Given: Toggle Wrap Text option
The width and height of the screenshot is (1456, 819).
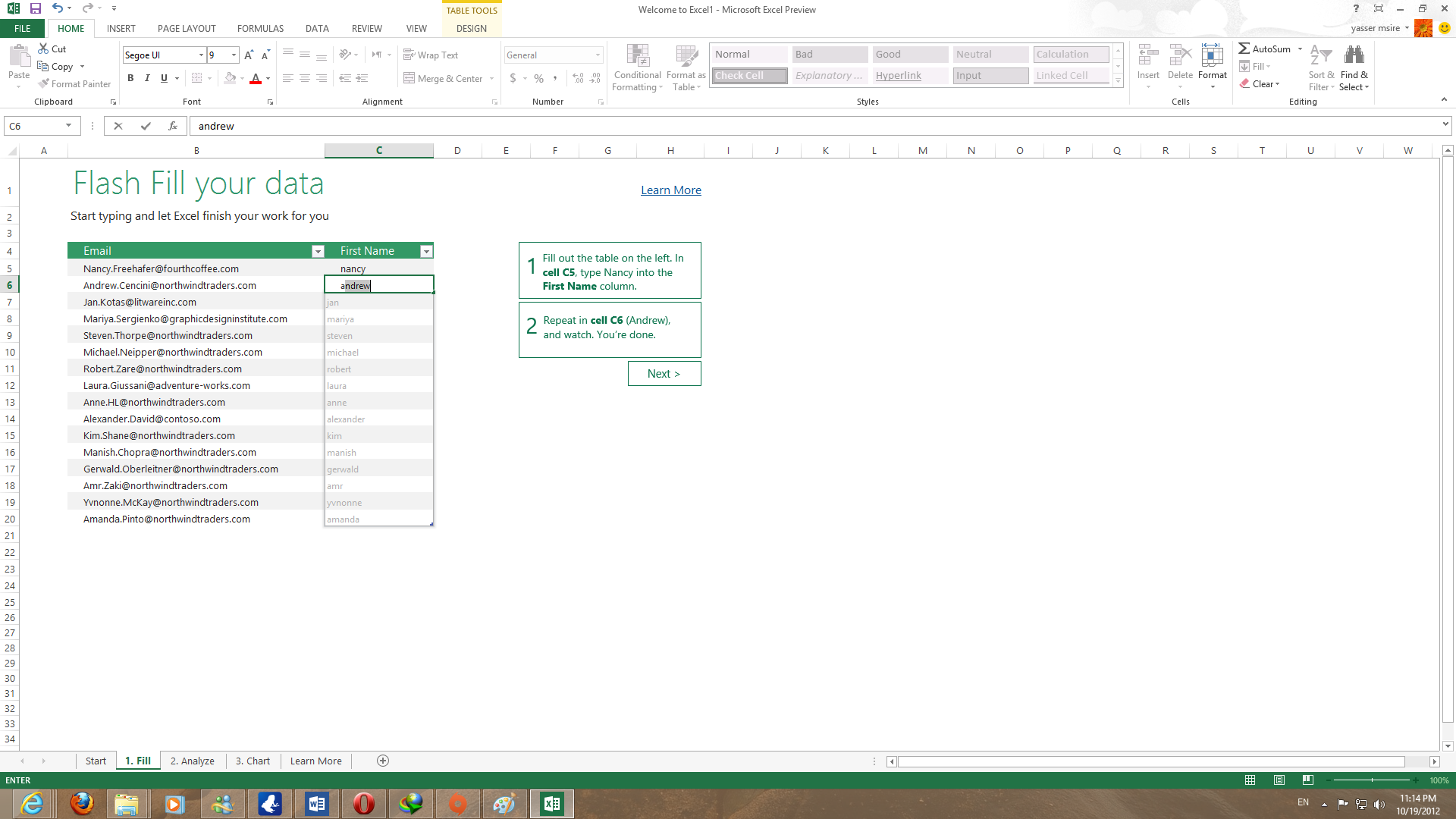Looking at the screenshot, I should coord(431,55).
